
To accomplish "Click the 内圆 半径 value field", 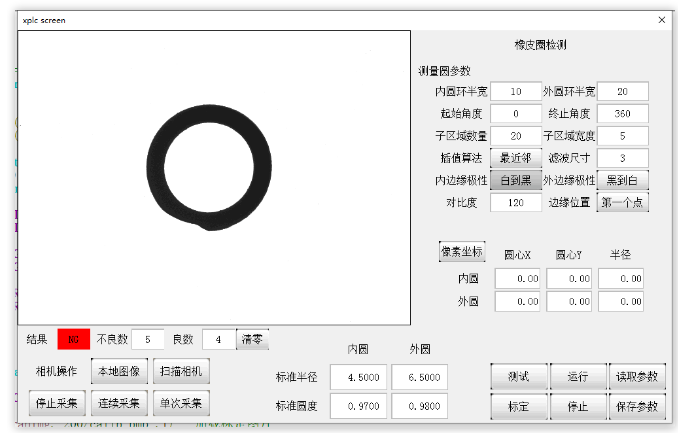I will [621, 279].
